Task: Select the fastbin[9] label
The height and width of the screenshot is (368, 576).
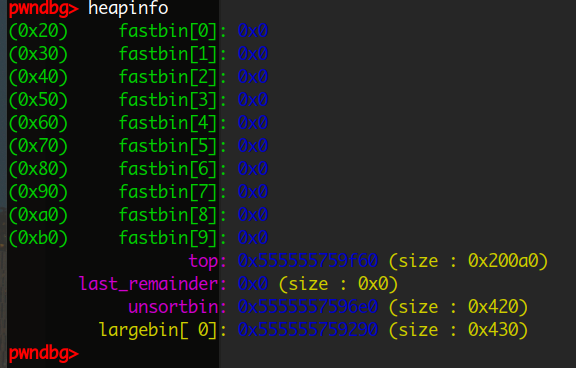Action: coord(168,238)
